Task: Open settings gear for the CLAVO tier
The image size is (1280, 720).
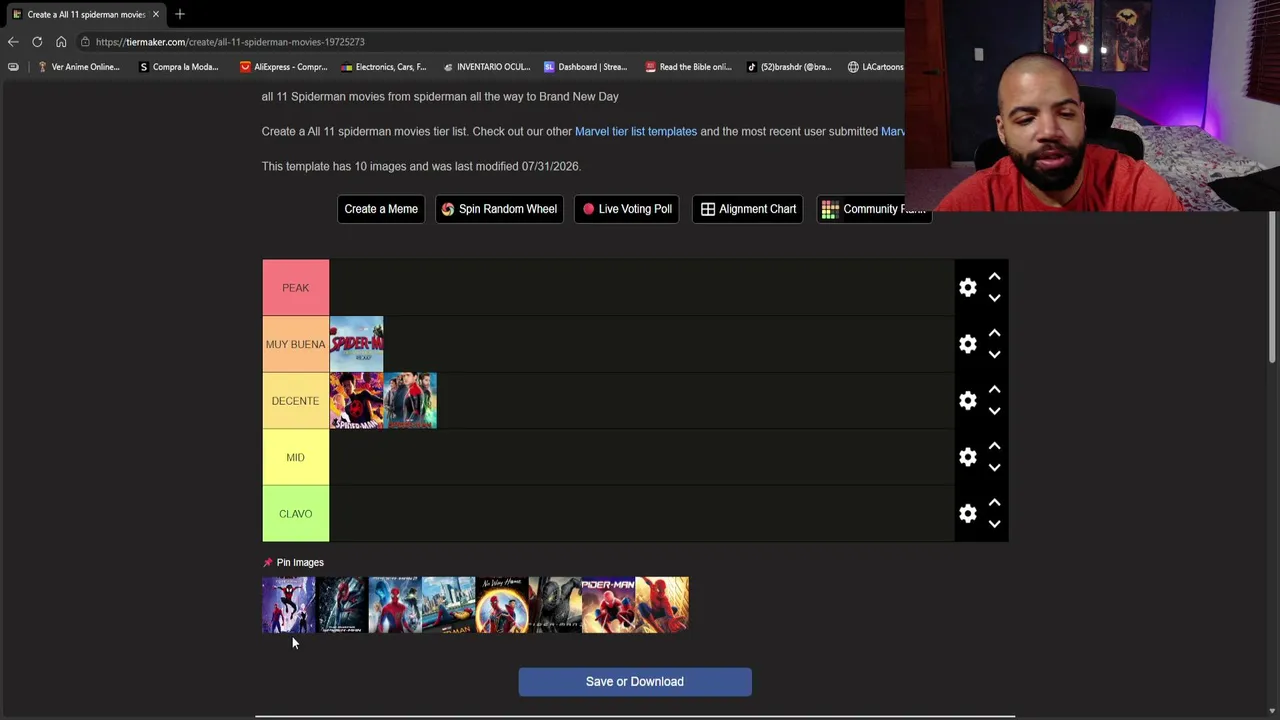Action: tap(967, 514)
